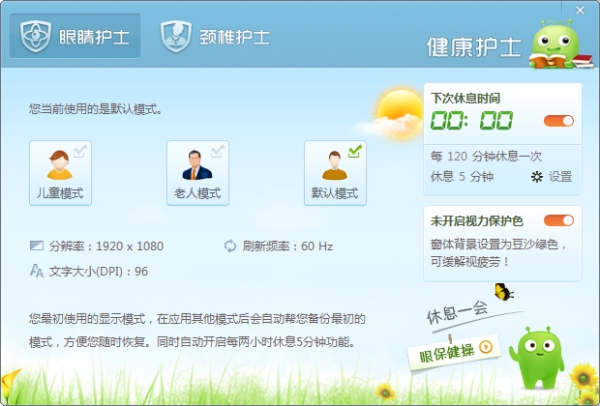Tick the grey checkmark on 儿童模式
600x406 pixels.
point(80,151)
